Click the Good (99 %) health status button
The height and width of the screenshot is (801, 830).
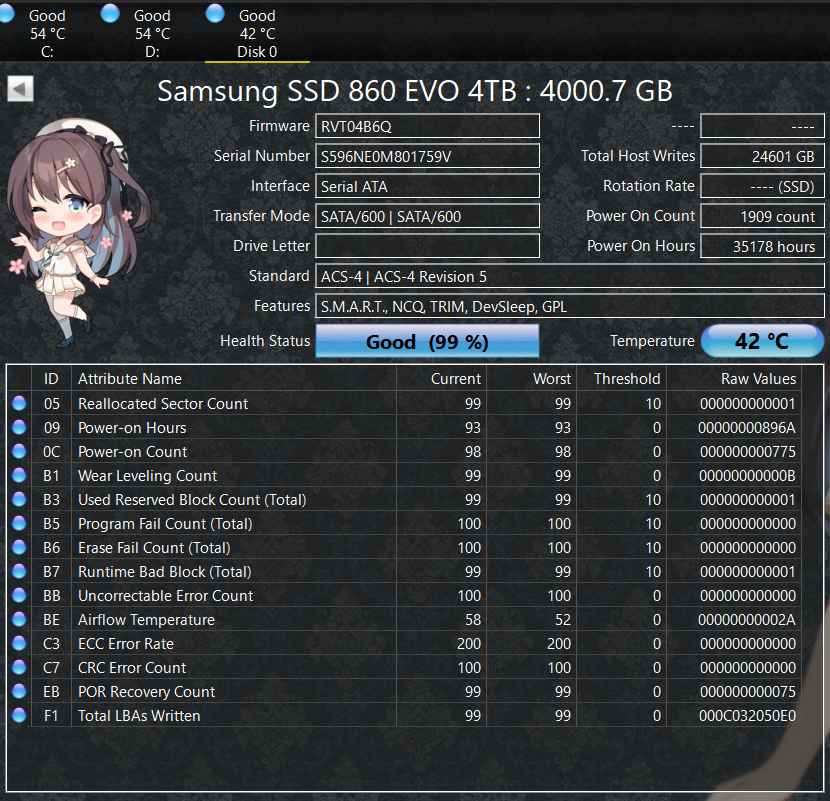427,341
